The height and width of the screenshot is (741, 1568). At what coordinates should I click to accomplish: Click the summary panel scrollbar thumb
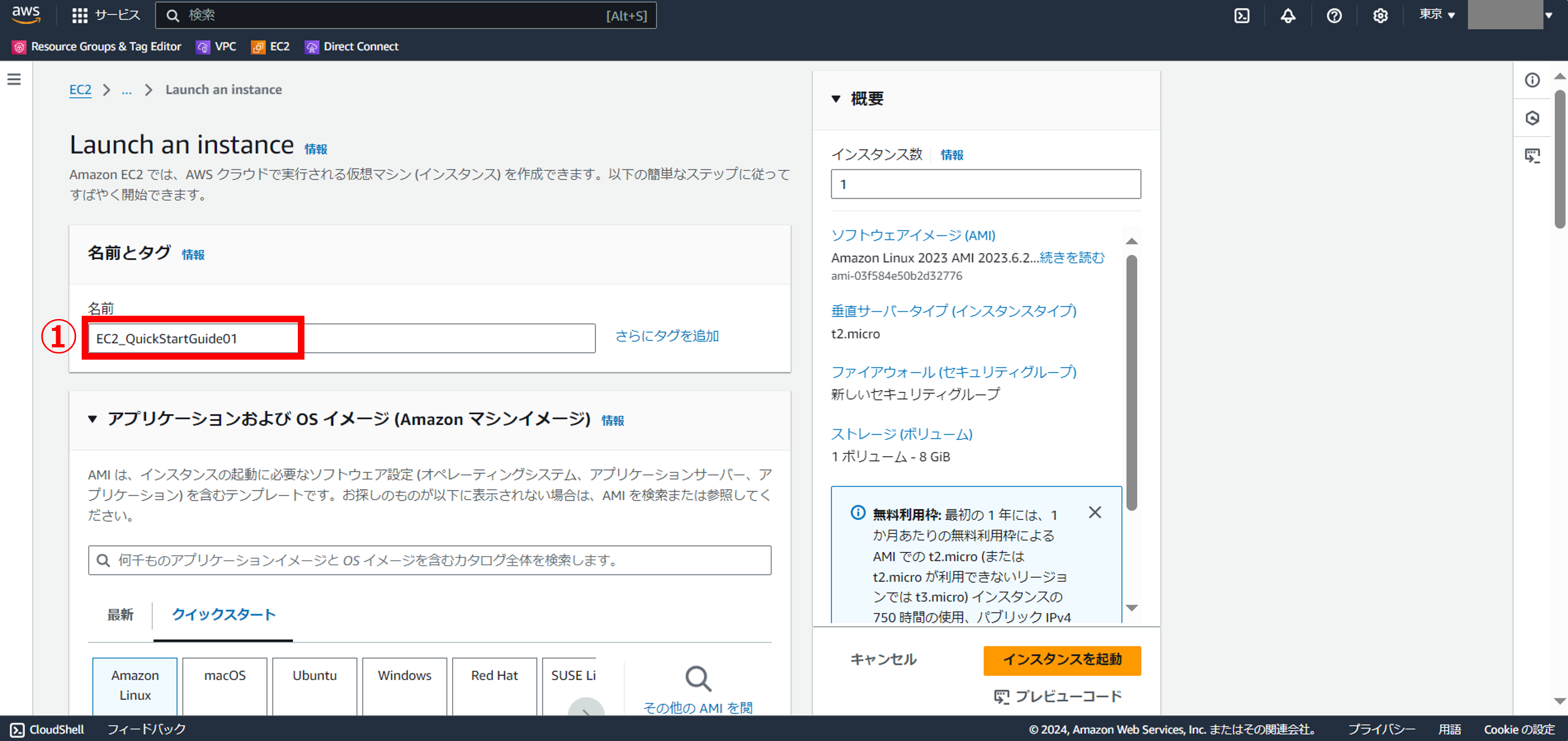pos(1131,382)
